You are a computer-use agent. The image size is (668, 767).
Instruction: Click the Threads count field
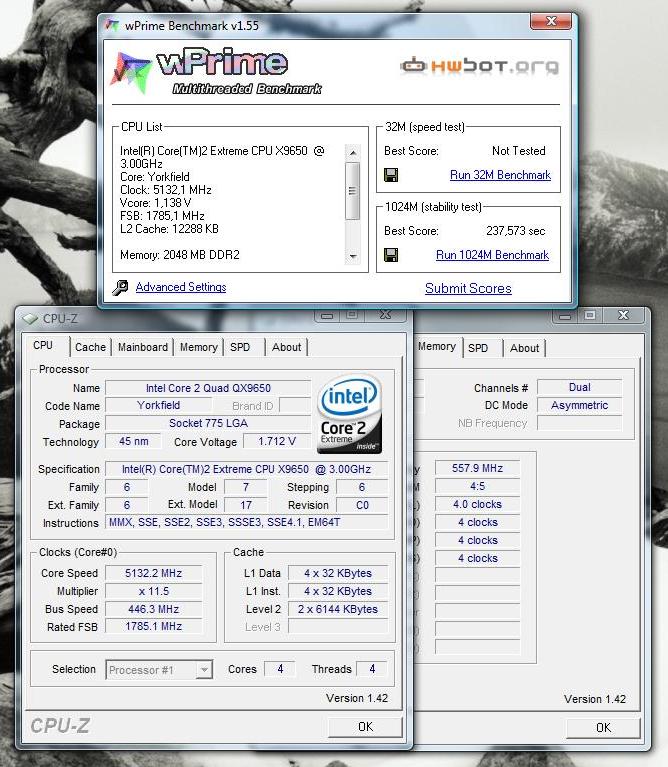click(372, 669)
